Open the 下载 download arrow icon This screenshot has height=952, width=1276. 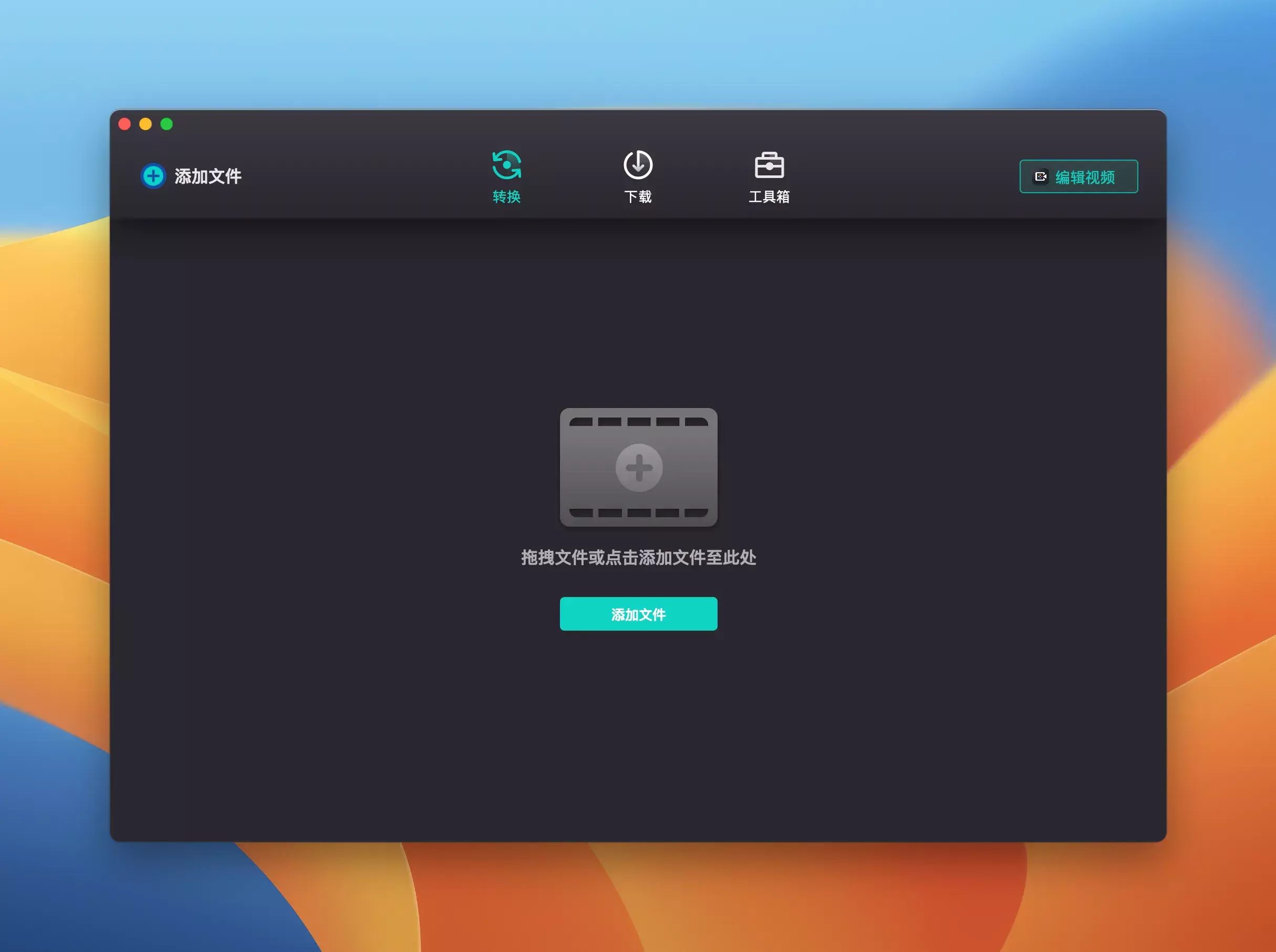pyautogui.click(x=638, y=165)
